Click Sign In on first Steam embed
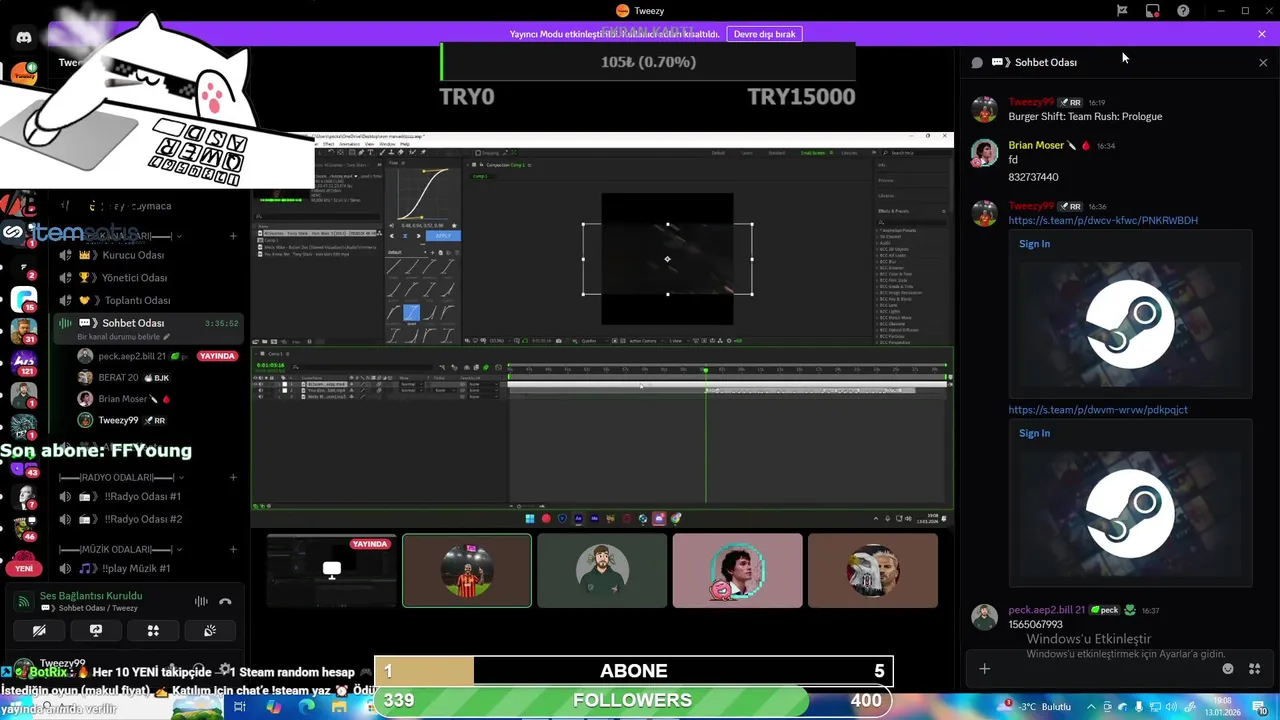The height and width of the screenshot is (720, 1280). click(1034, 244)
